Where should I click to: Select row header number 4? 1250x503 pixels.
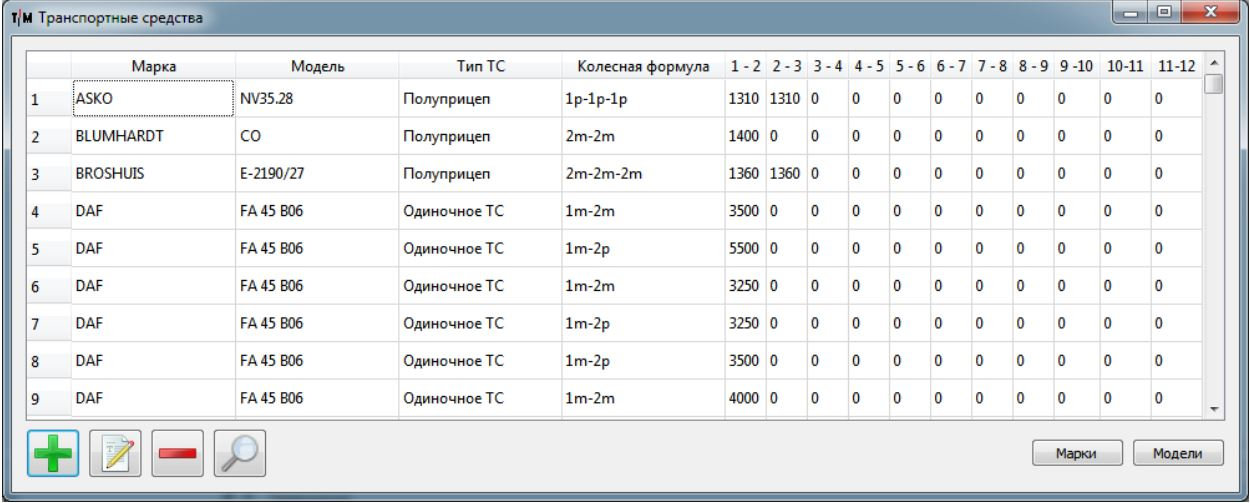(47, 211)
